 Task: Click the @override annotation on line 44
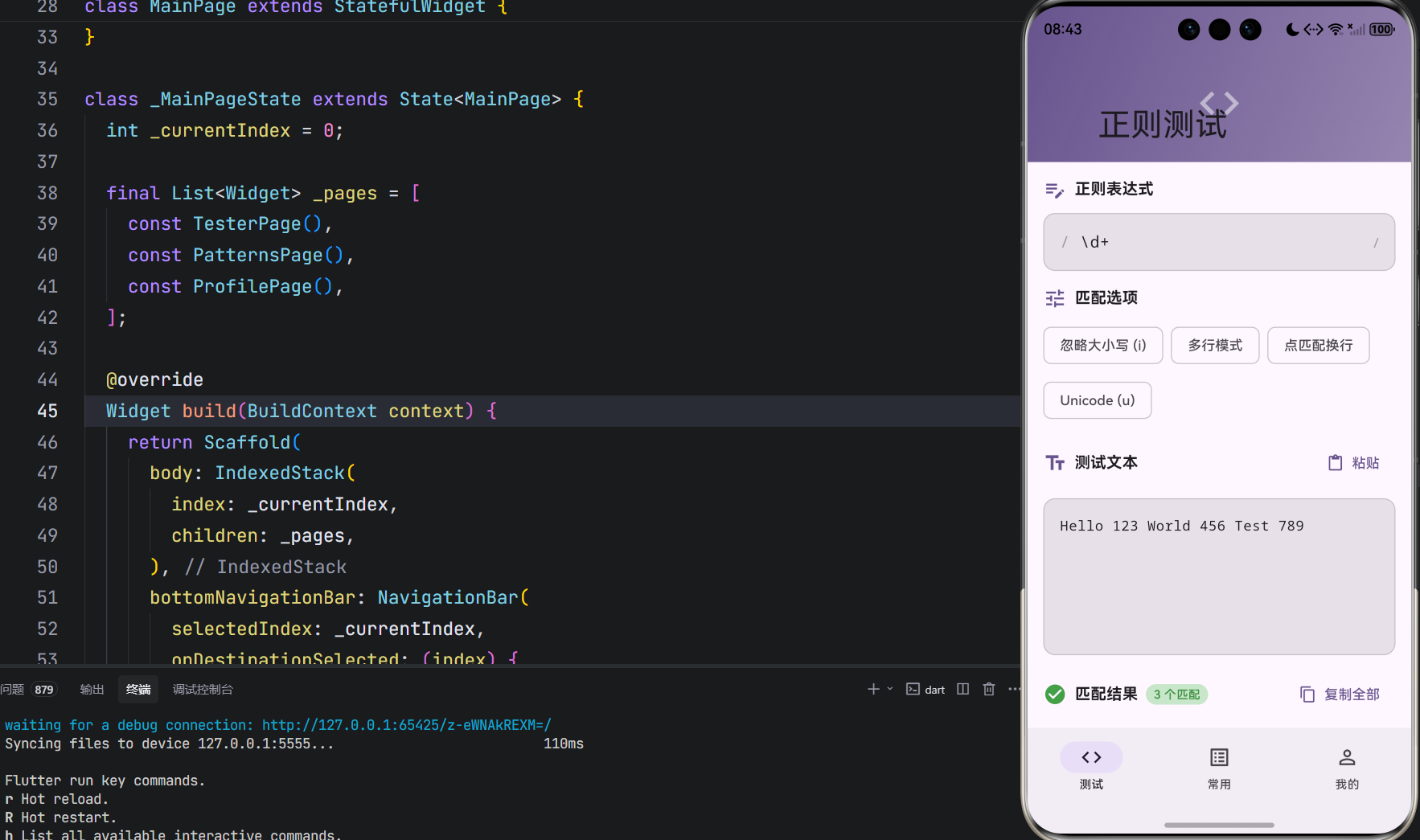154,379
